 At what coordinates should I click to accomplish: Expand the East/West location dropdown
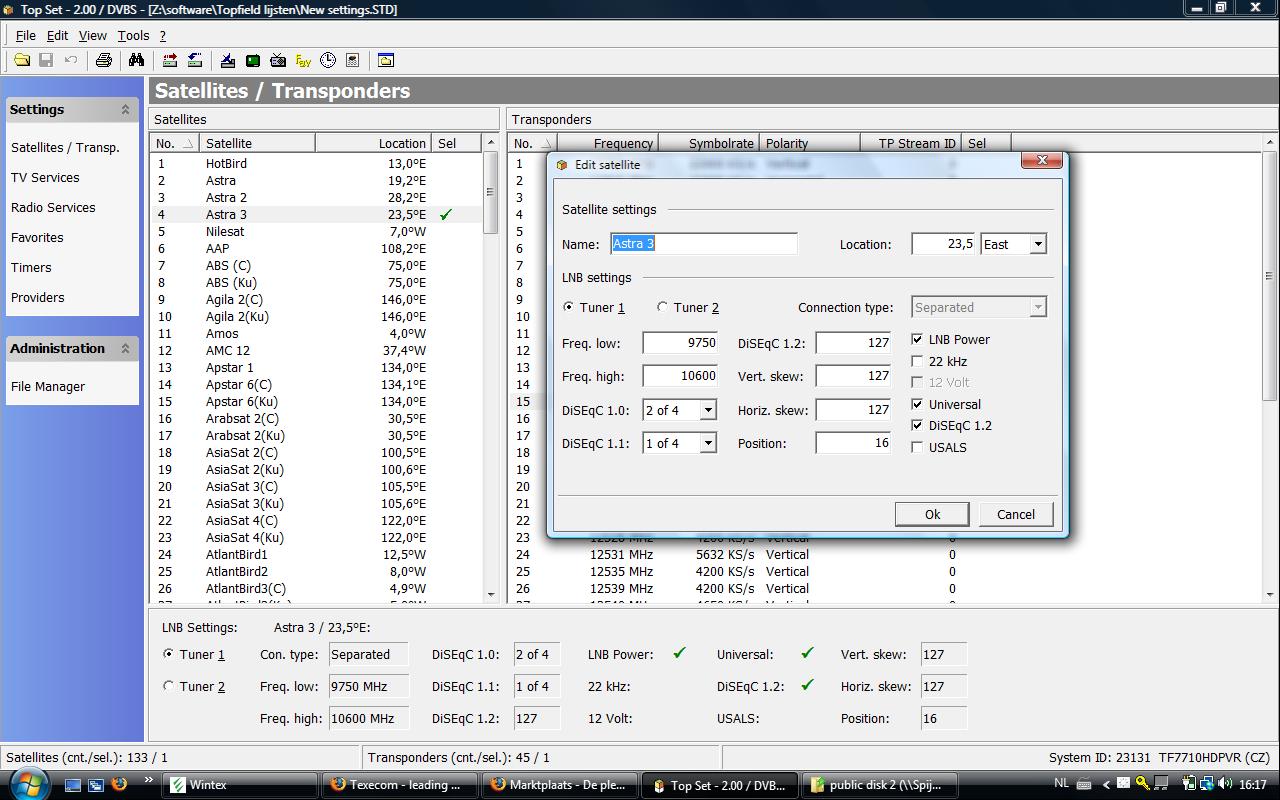coord(1037,244)
